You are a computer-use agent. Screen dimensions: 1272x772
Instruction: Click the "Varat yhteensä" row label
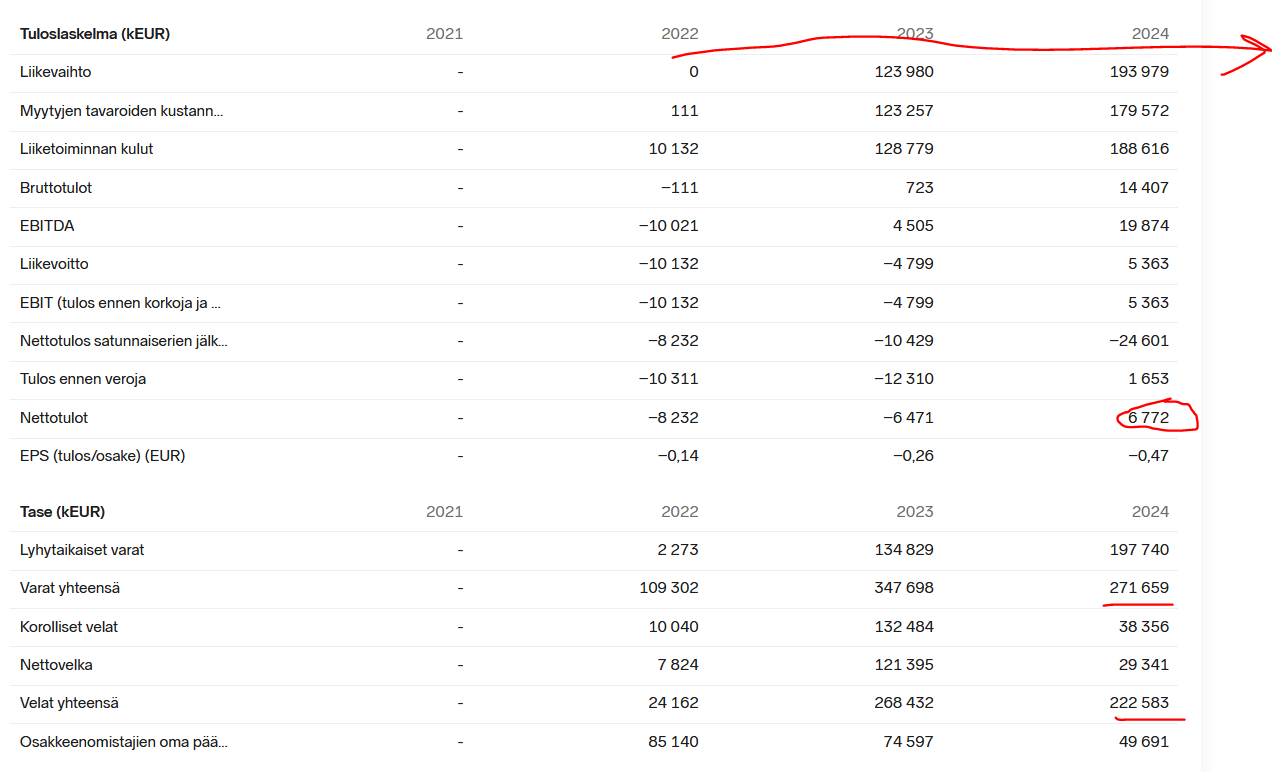(x=70, y=588)
